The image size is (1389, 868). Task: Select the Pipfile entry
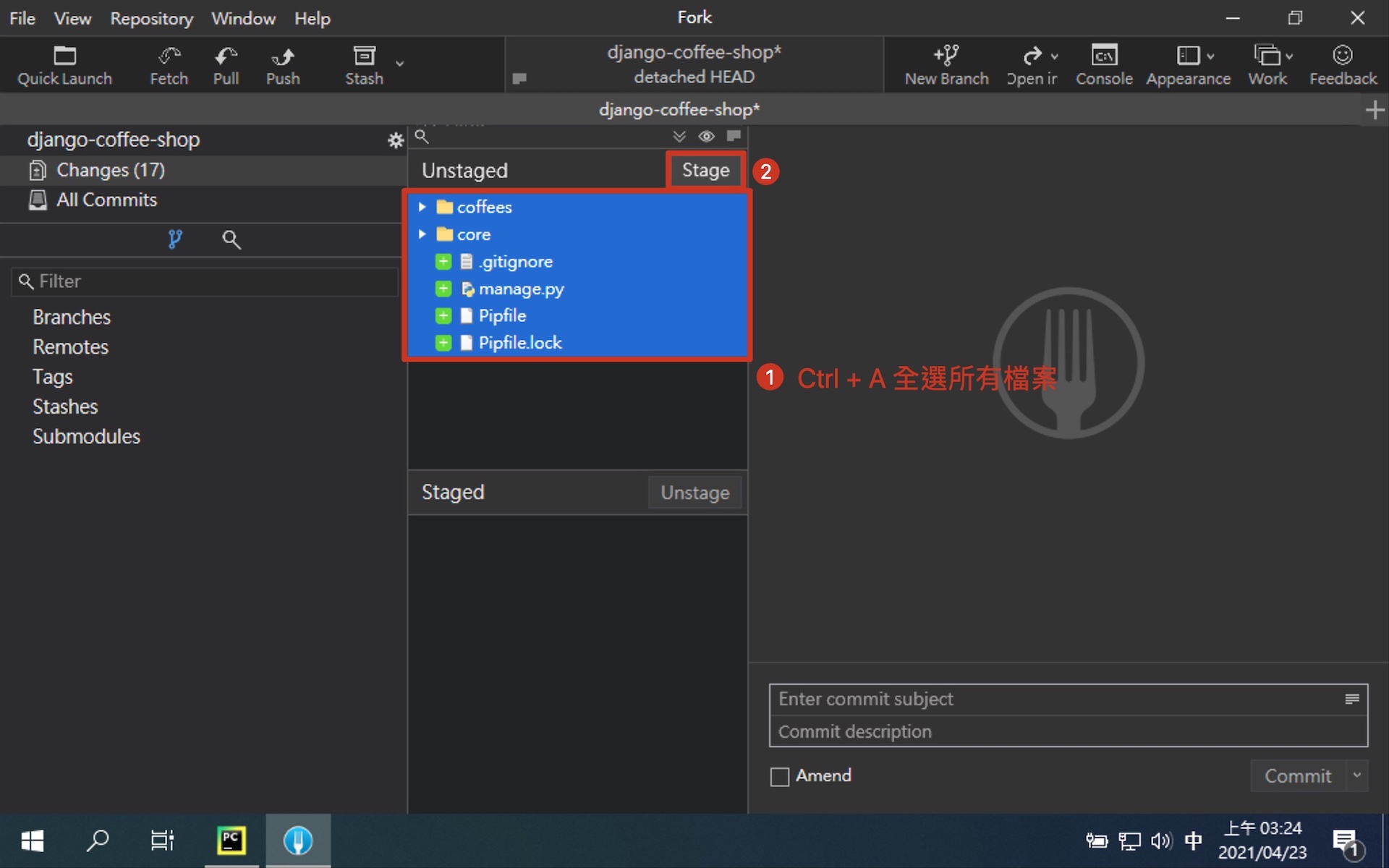coord(577,315)
